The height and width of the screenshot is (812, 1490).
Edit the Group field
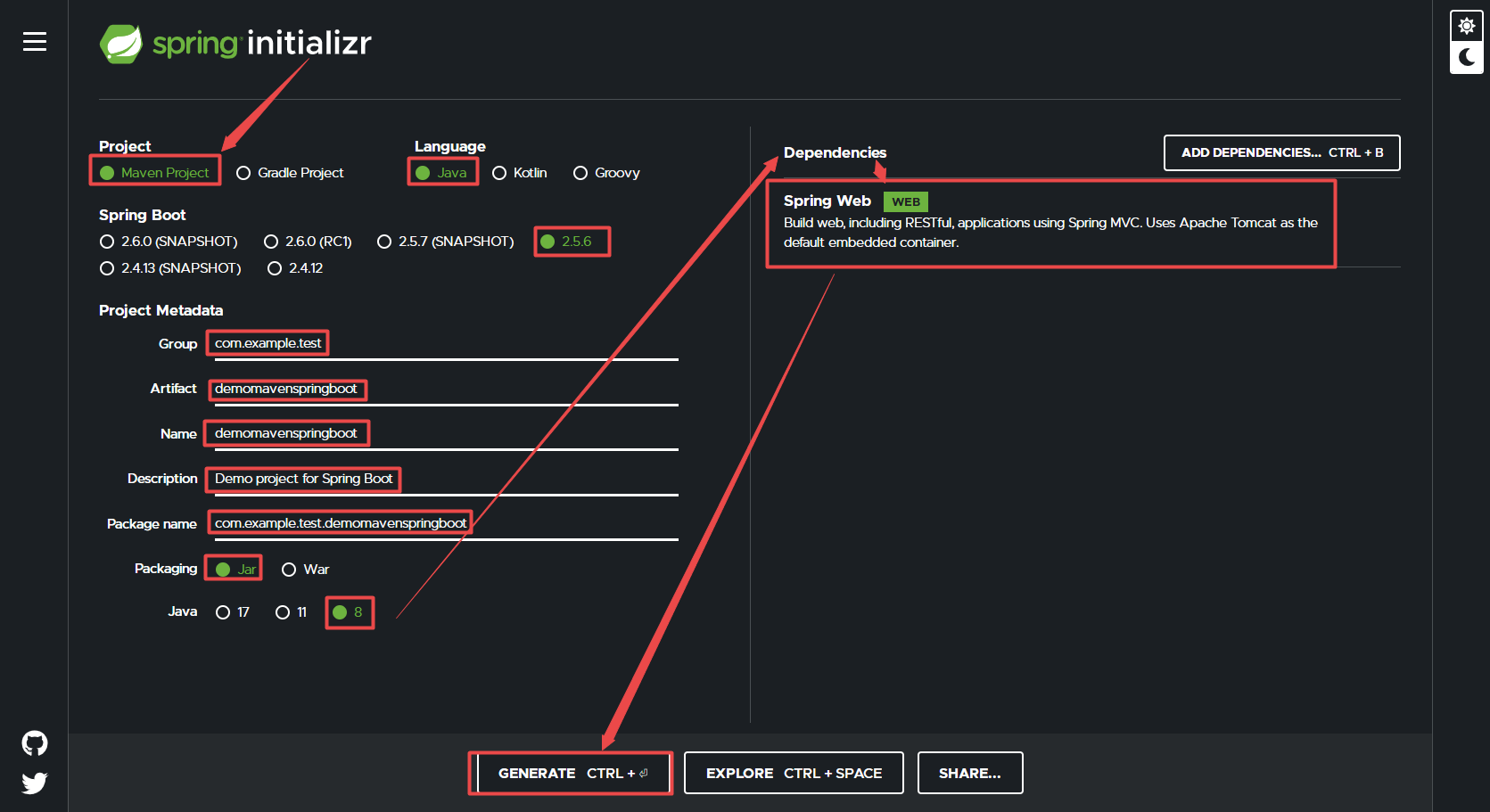point(446,344)
